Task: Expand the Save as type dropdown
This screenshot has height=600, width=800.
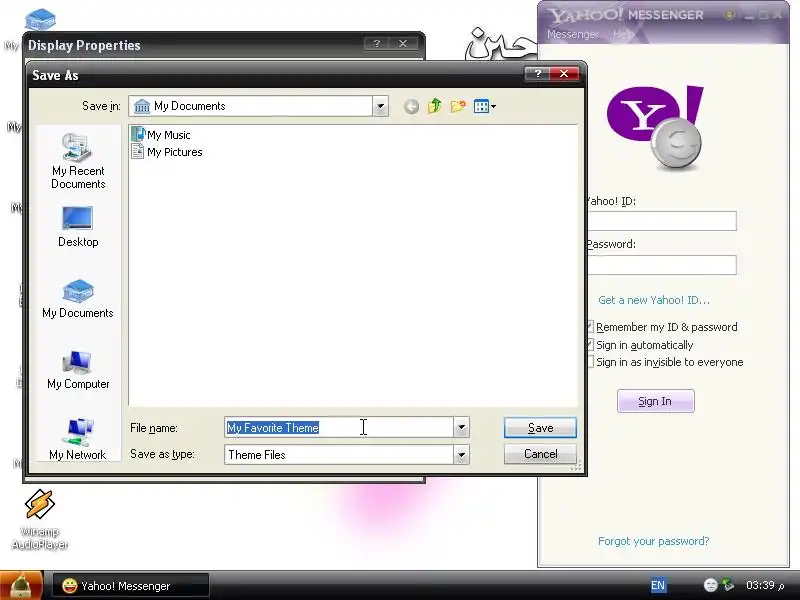Action: 461,455
